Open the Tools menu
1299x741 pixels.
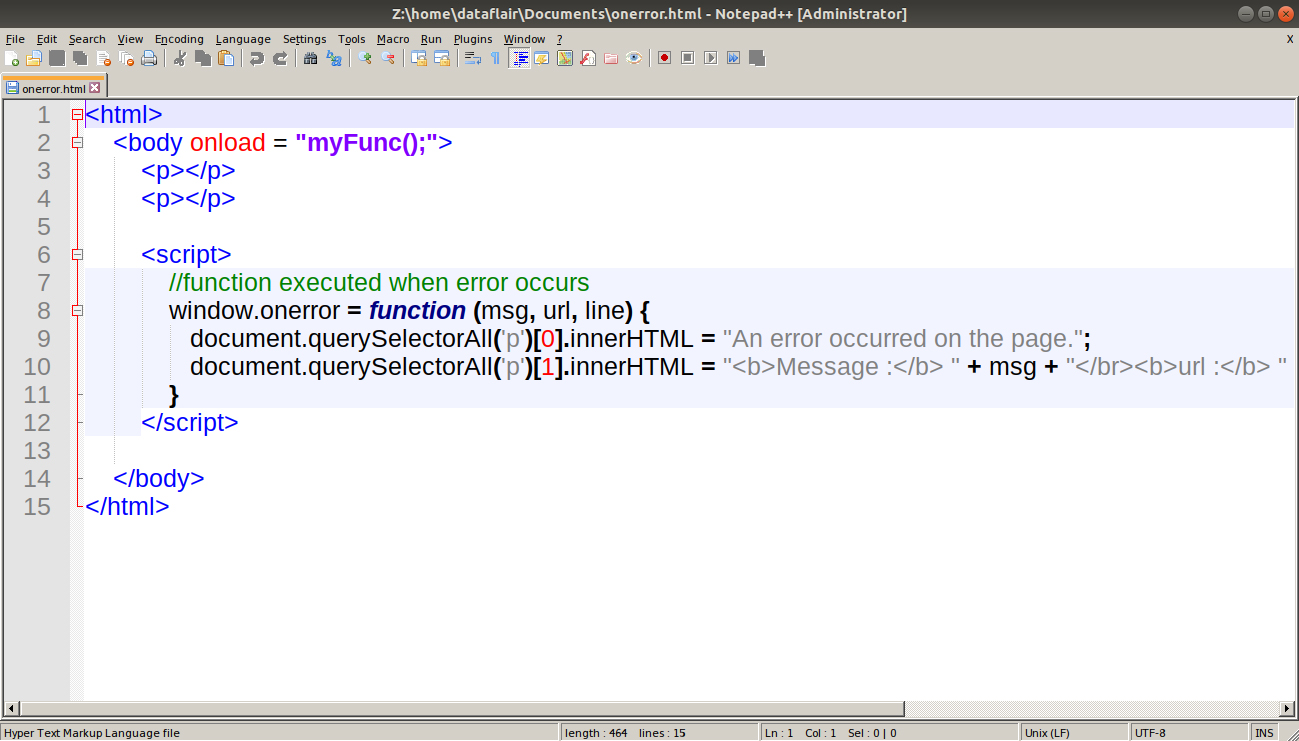(x=352, y=39)
